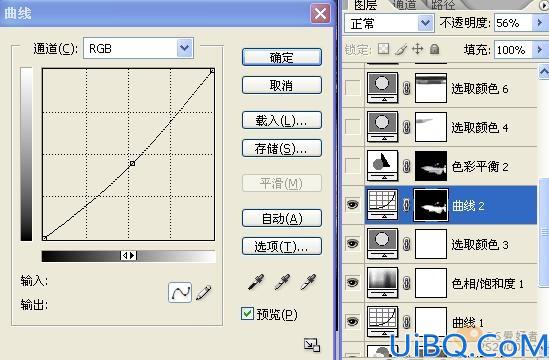Choose the pencil draw-curve tool
The height and width of the screenshot is (360, 549).
point(203,293)
